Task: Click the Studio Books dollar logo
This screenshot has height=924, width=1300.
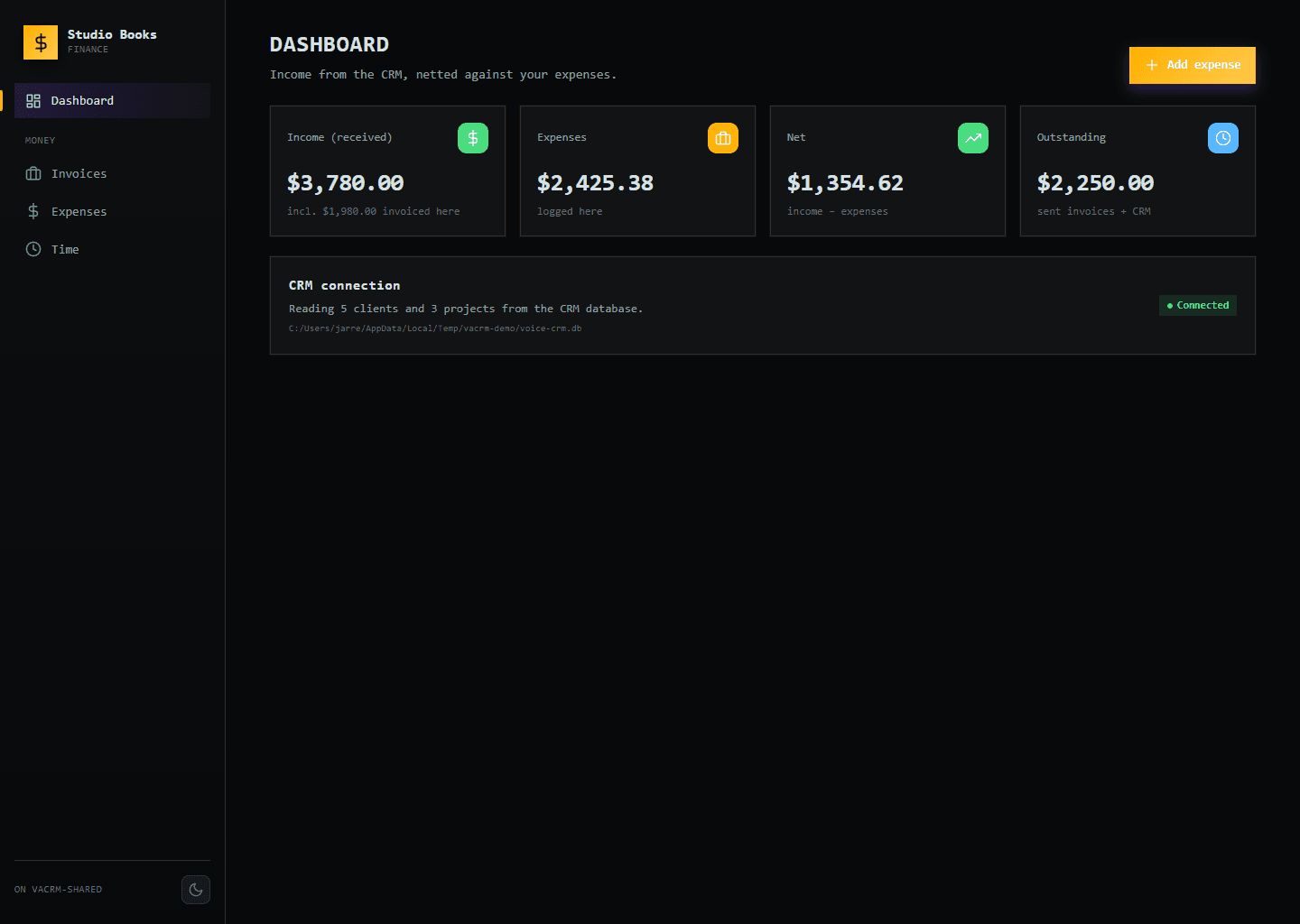Action: 41,42
